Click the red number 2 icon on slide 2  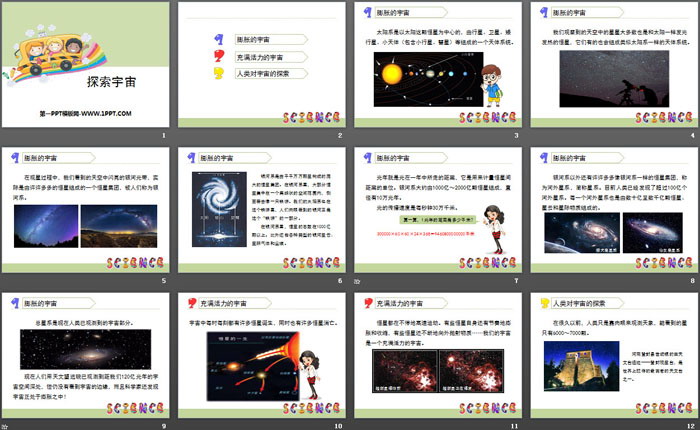pyautogui.click(x=219, y=56)
